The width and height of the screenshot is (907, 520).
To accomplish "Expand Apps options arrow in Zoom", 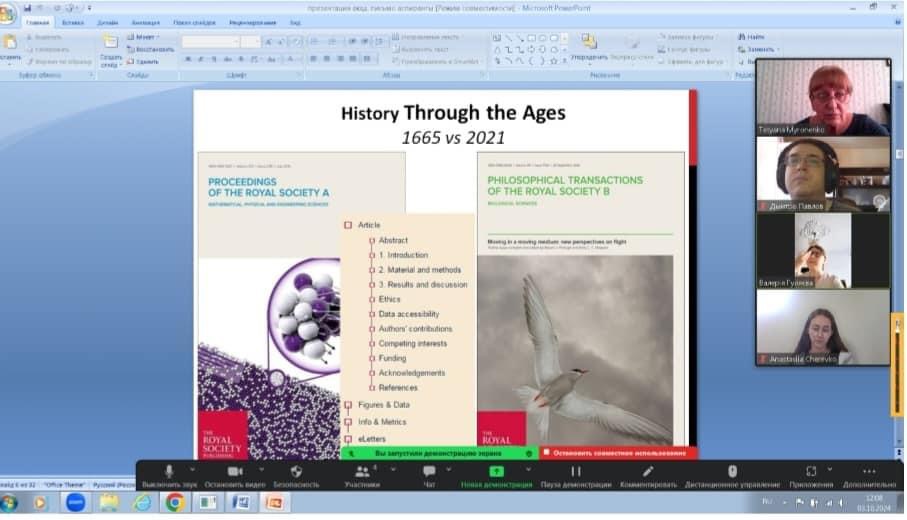I will point(830,470).
